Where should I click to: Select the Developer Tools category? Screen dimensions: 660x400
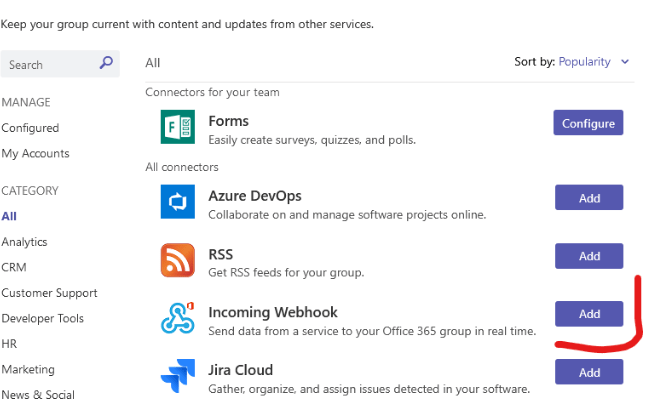click(43, 319)
